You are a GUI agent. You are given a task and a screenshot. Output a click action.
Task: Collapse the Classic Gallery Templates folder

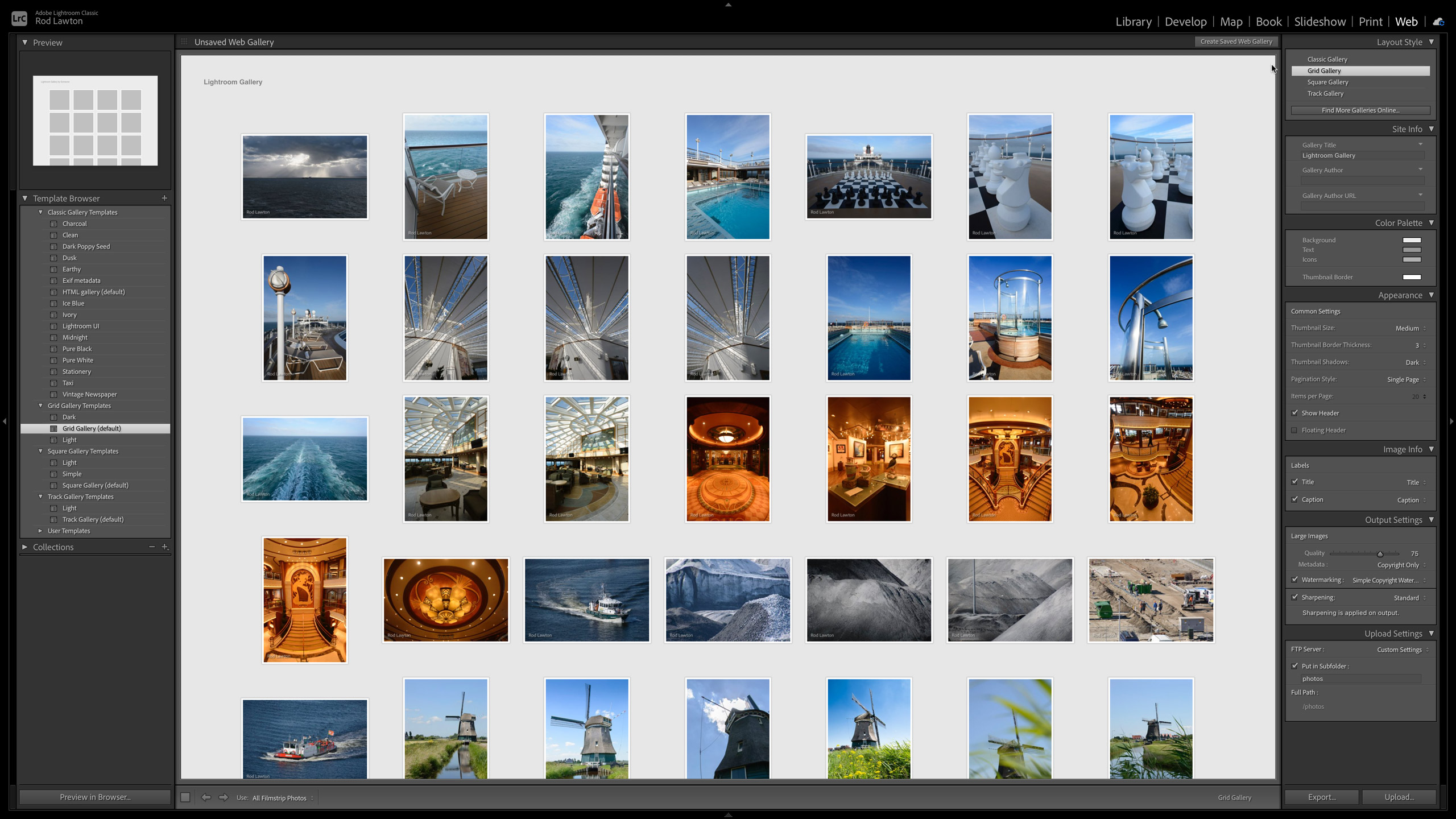tap(40, 212)
